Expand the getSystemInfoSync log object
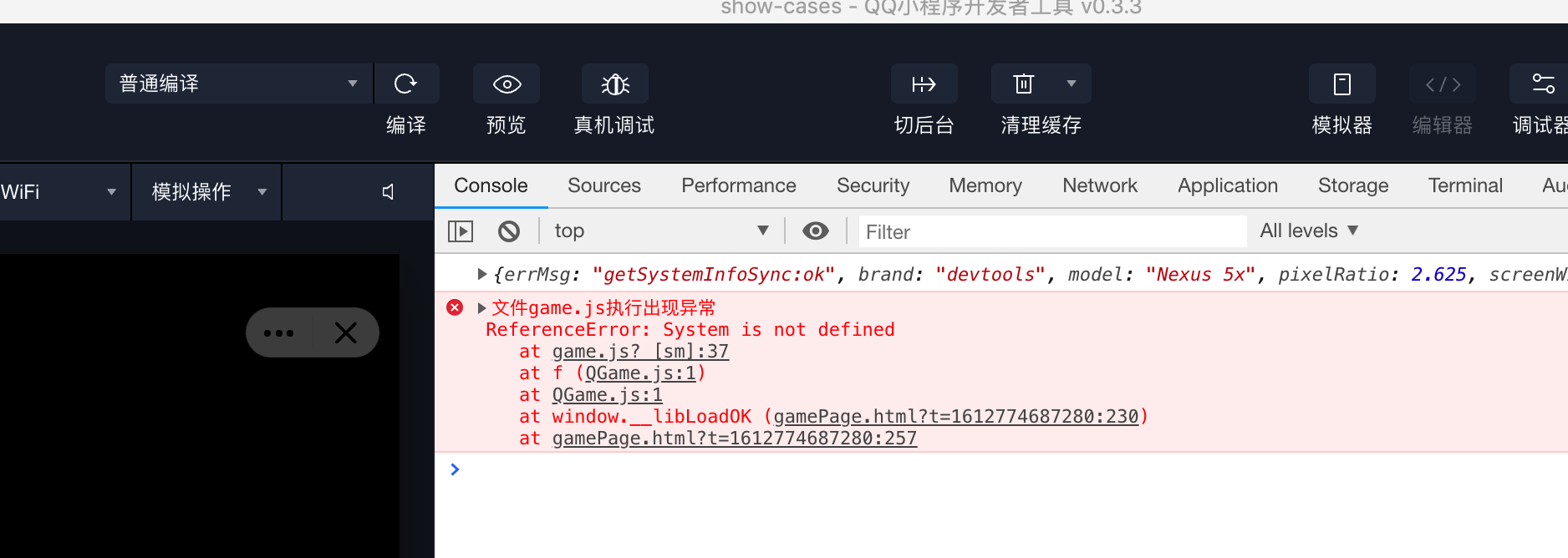This screenshot has width=1568, height=558. [481, 274]
